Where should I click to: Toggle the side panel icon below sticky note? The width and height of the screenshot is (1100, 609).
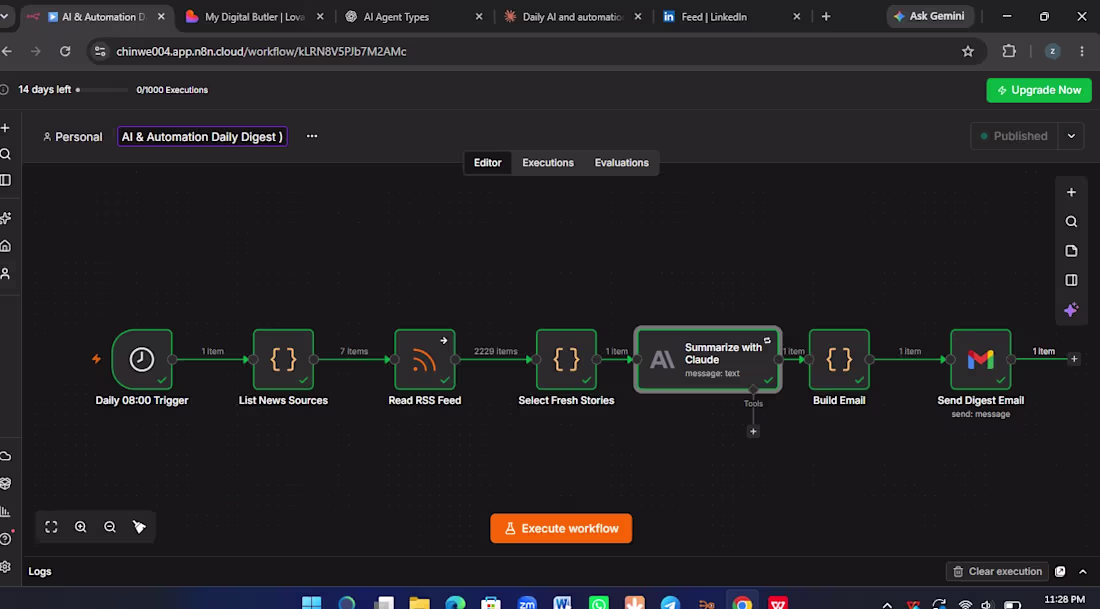point(1071,281)
